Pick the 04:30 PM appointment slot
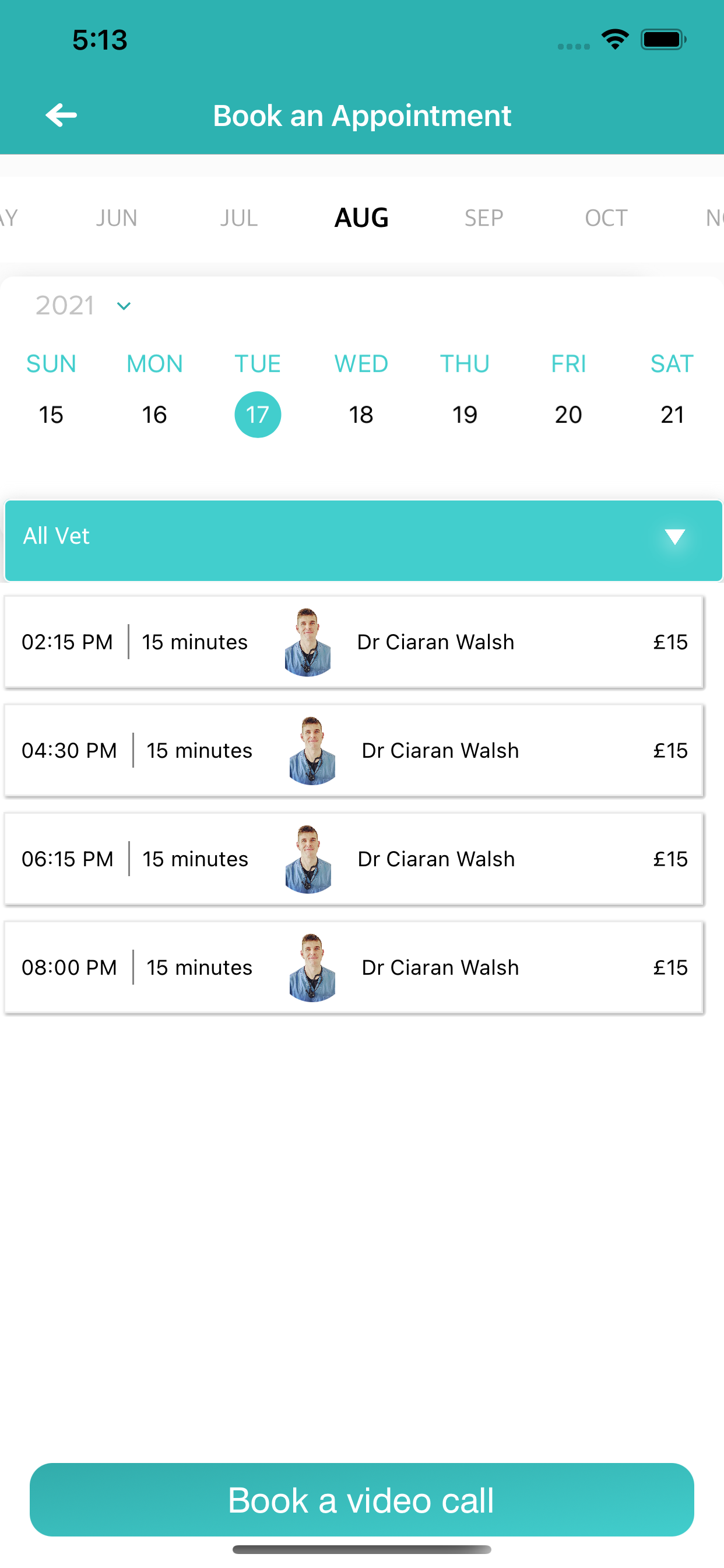The image size is (724, 1568). click(353, 751)
